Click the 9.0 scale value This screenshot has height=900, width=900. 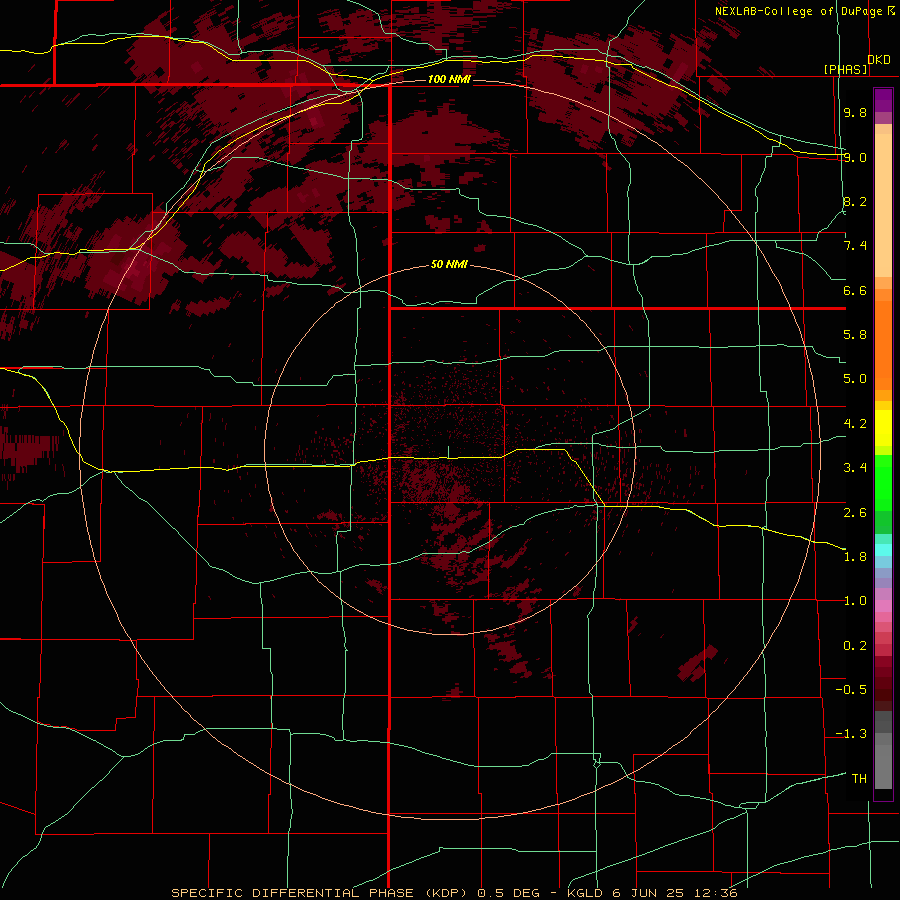coord(855,157)
